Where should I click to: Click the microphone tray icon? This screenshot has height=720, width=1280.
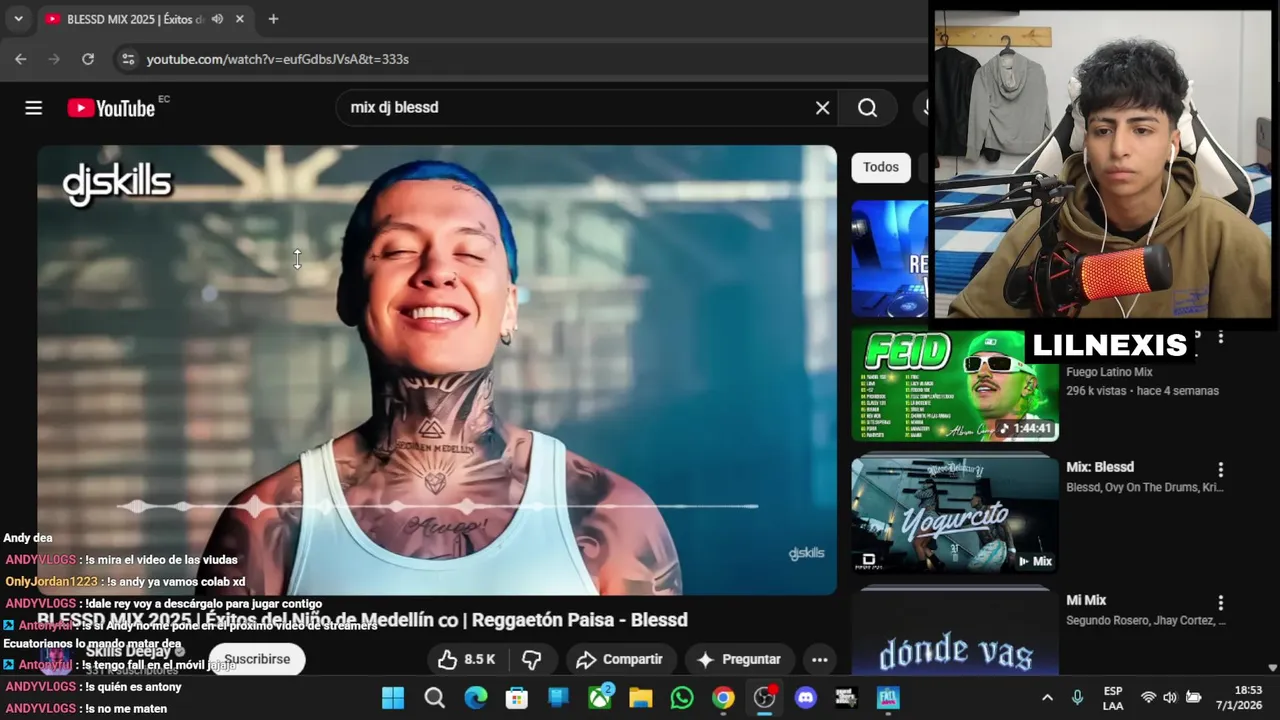coord(1077,698)
